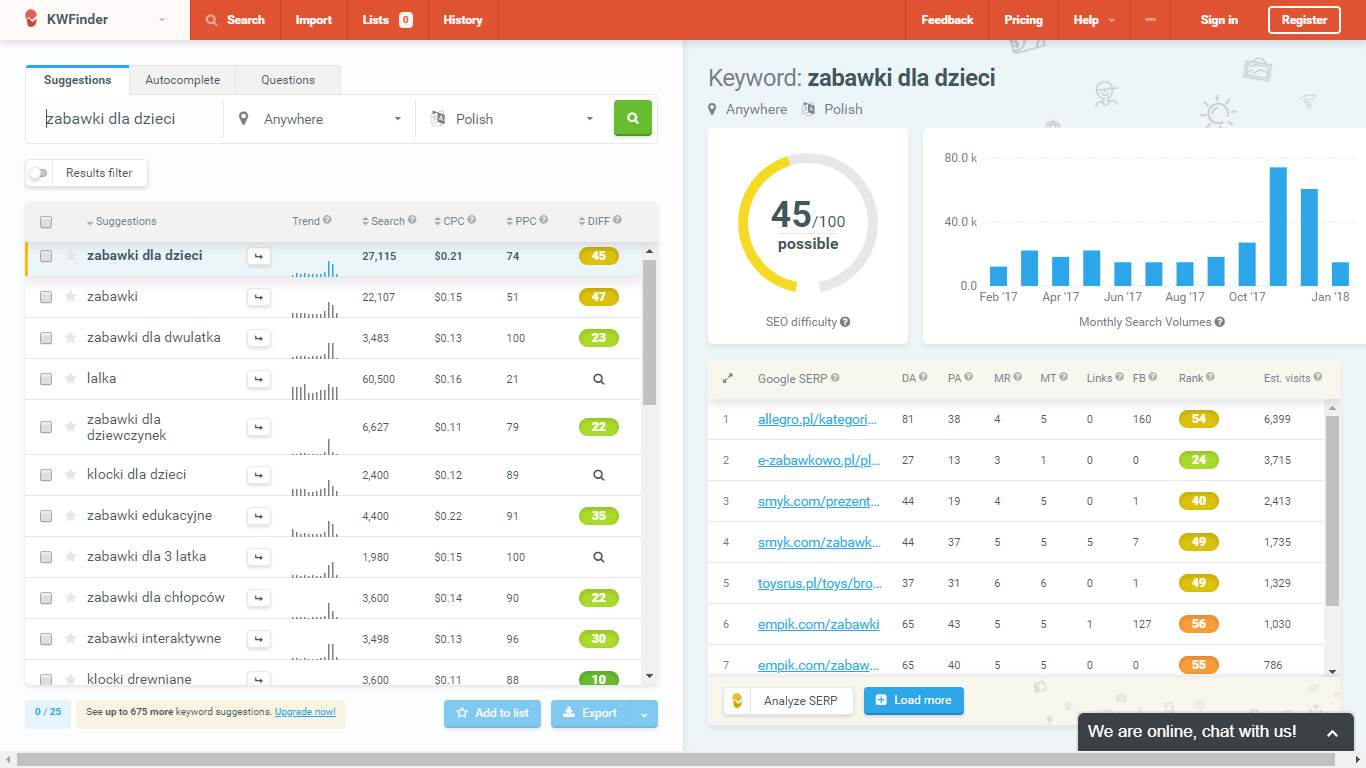Open the Export options dropdown arrow
Viewport: 1366px width, 768px height.
coord(645,713)
